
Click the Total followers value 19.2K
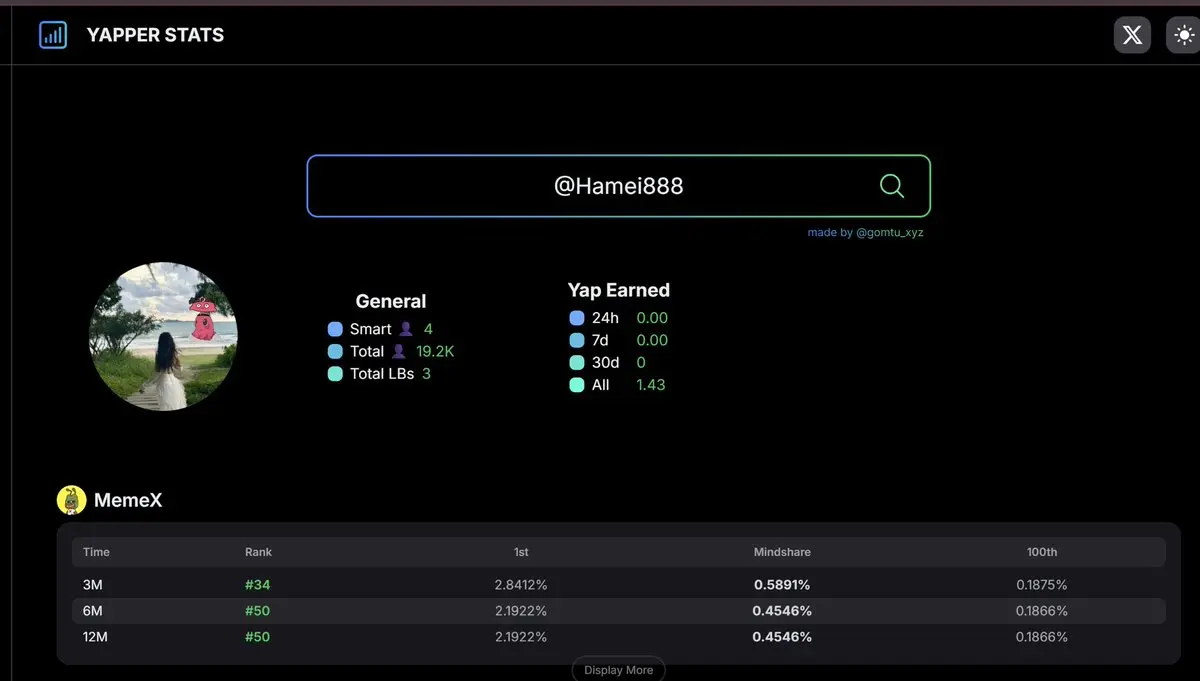tap(435, 351)
